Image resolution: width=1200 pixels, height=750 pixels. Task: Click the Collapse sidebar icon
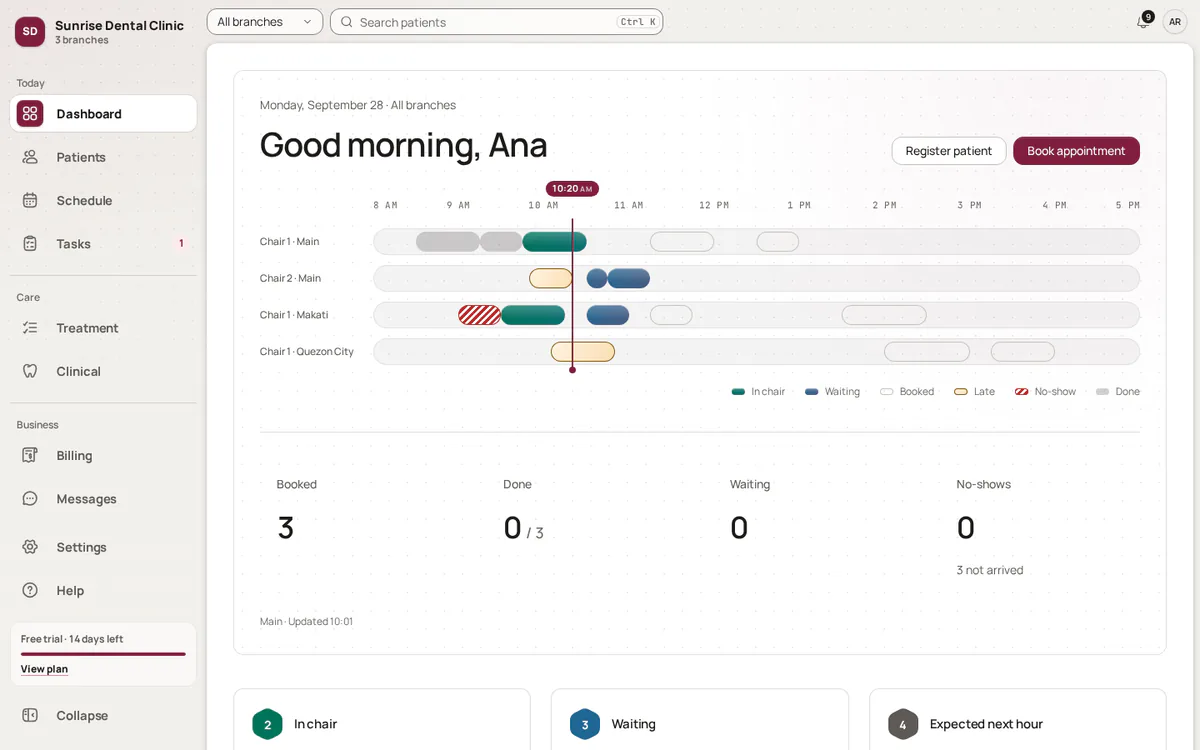pos(30,715)
